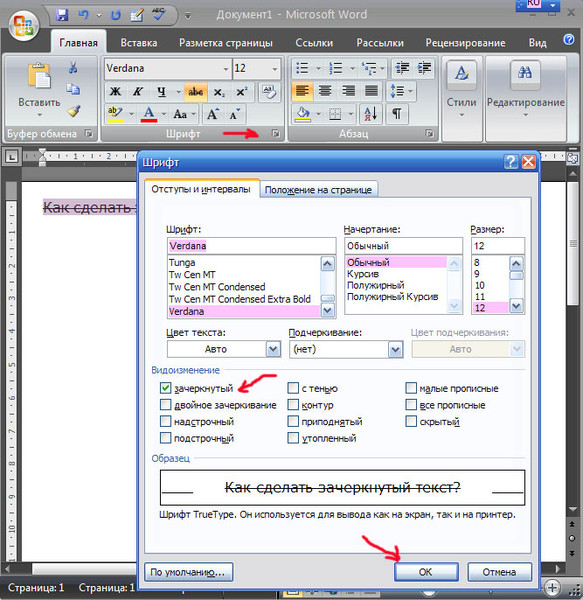Viewport: 583px width, 600px height.
Task: Run spelling check from quick access toolbar
Action: (x=158, y=15)
